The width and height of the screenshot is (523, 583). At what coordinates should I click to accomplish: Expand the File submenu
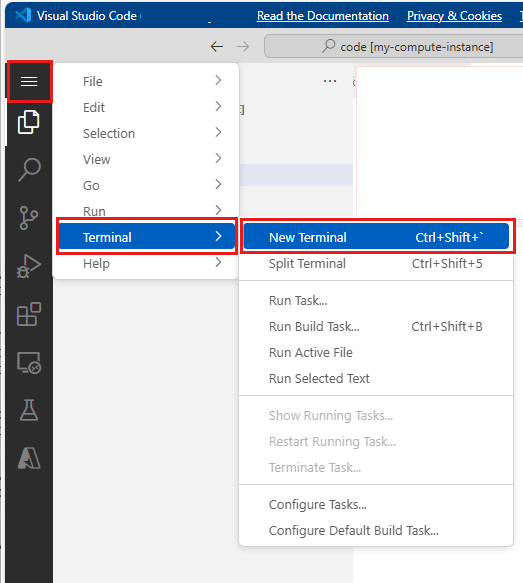(x=146, y=81)
